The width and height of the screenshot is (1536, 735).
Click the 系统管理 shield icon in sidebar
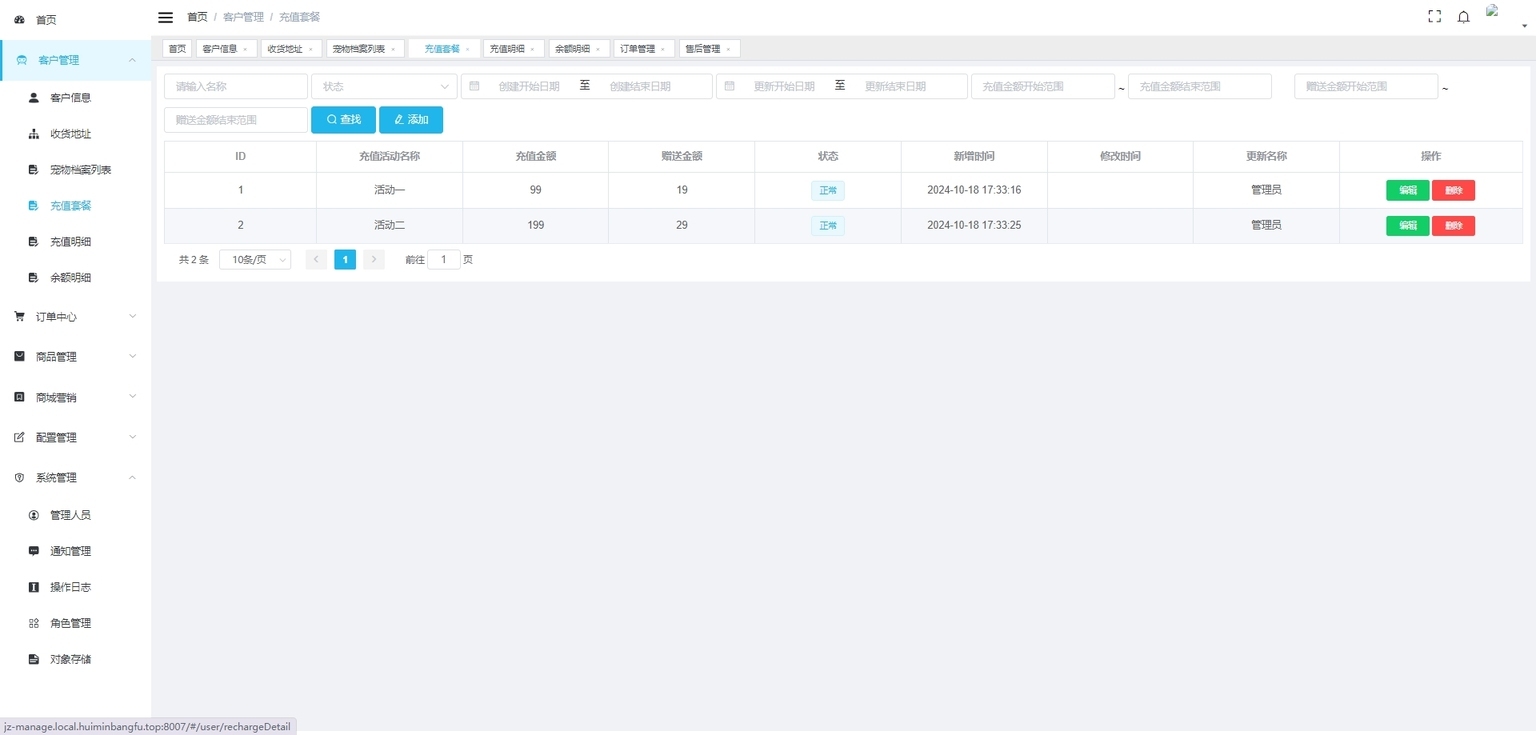(19, 478)
